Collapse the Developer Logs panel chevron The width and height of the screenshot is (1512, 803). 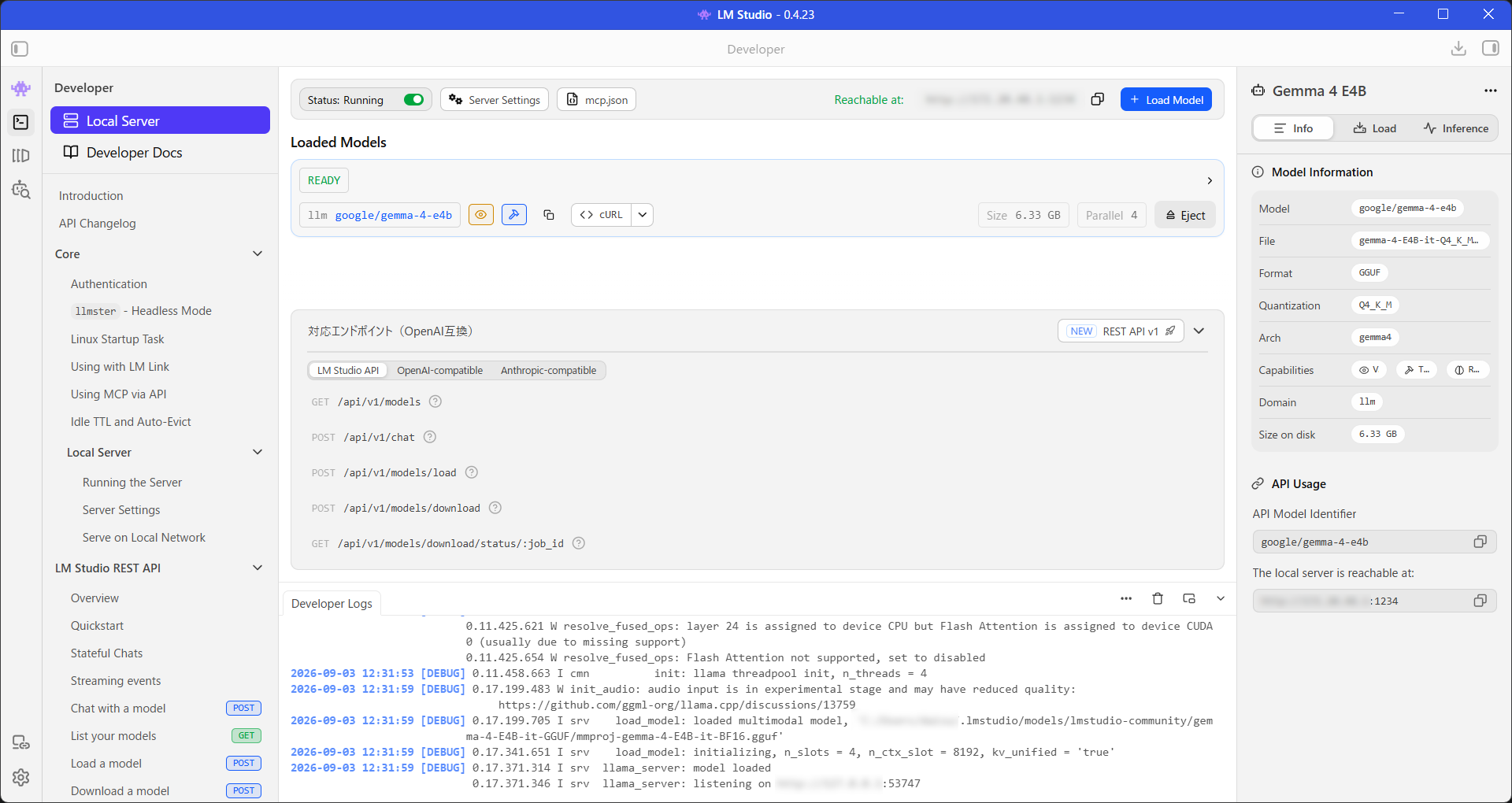(1221, 599)
